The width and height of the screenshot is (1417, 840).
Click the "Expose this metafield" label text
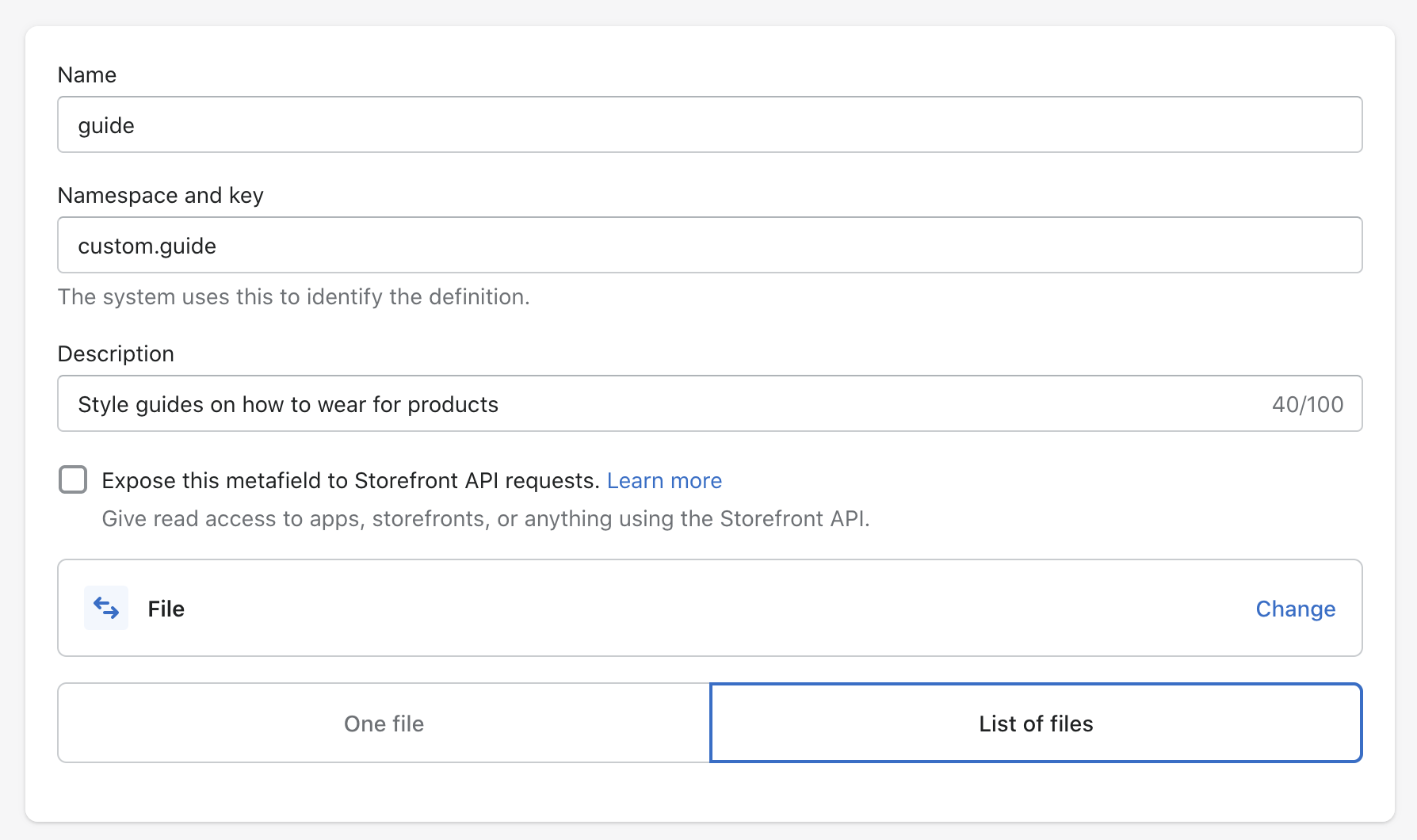click(x=350, y=480)
